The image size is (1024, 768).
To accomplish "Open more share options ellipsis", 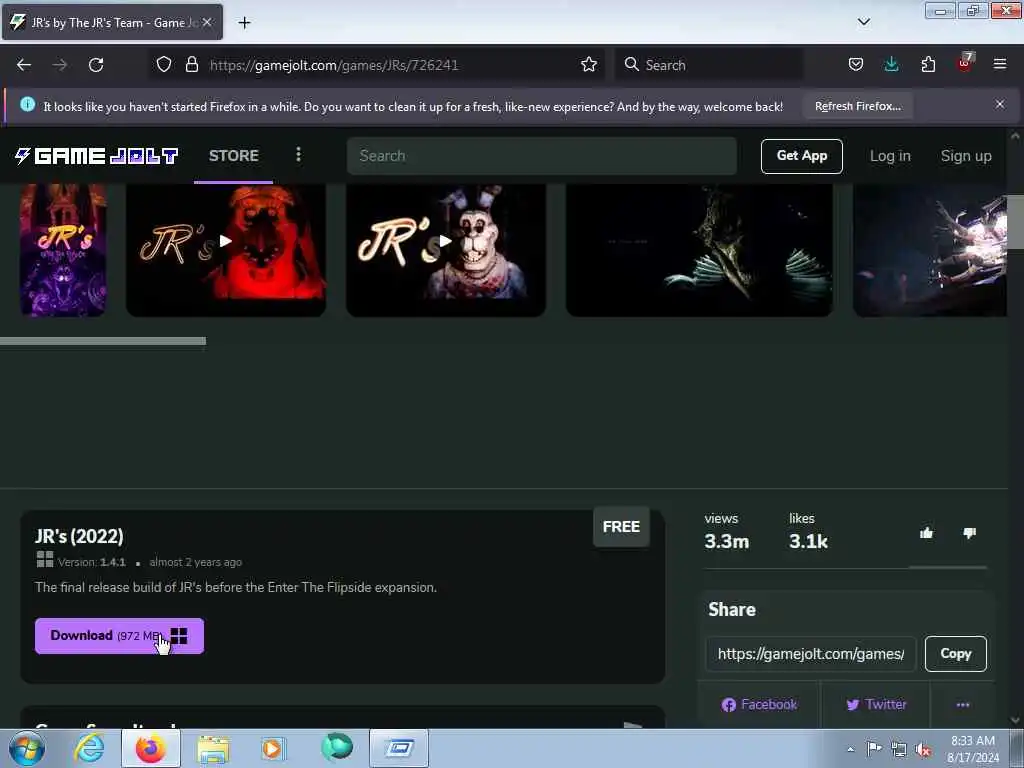I will (963, 705).
